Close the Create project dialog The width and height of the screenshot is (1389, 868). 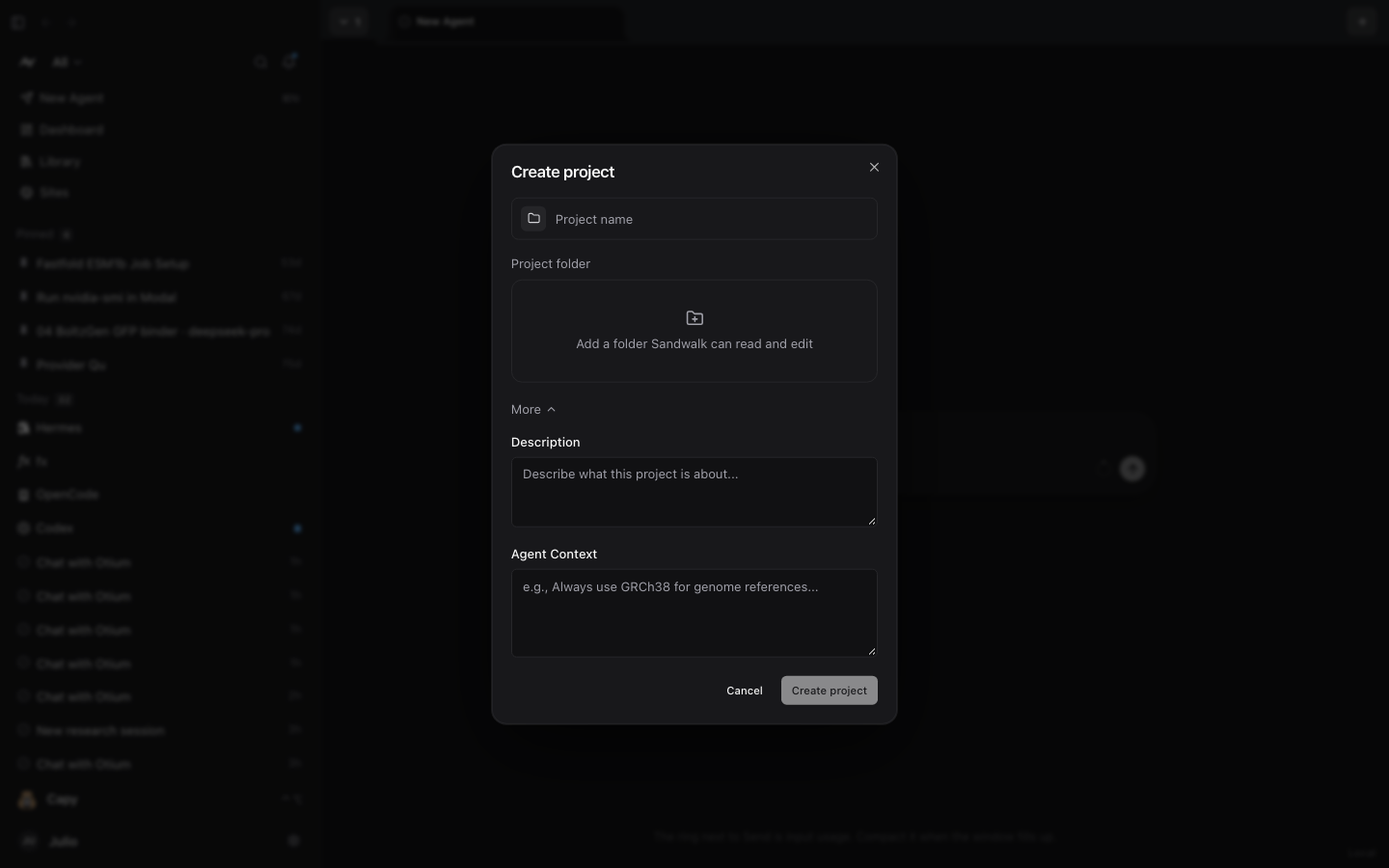click(874, 167)
